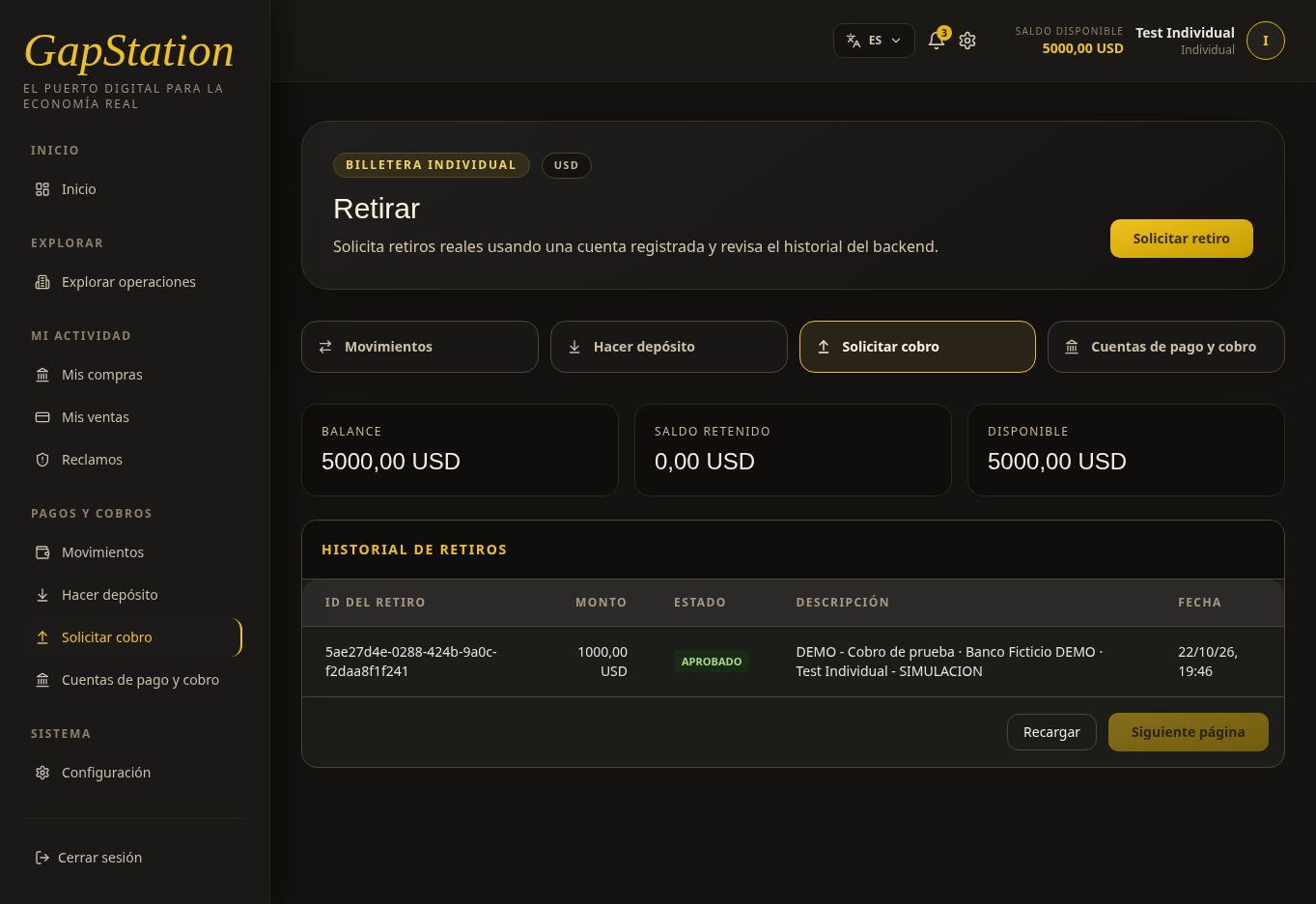This screenshot has width=1316, height=904.
Task: Click the Solicitar retiro button
Action: (1181, 239)
